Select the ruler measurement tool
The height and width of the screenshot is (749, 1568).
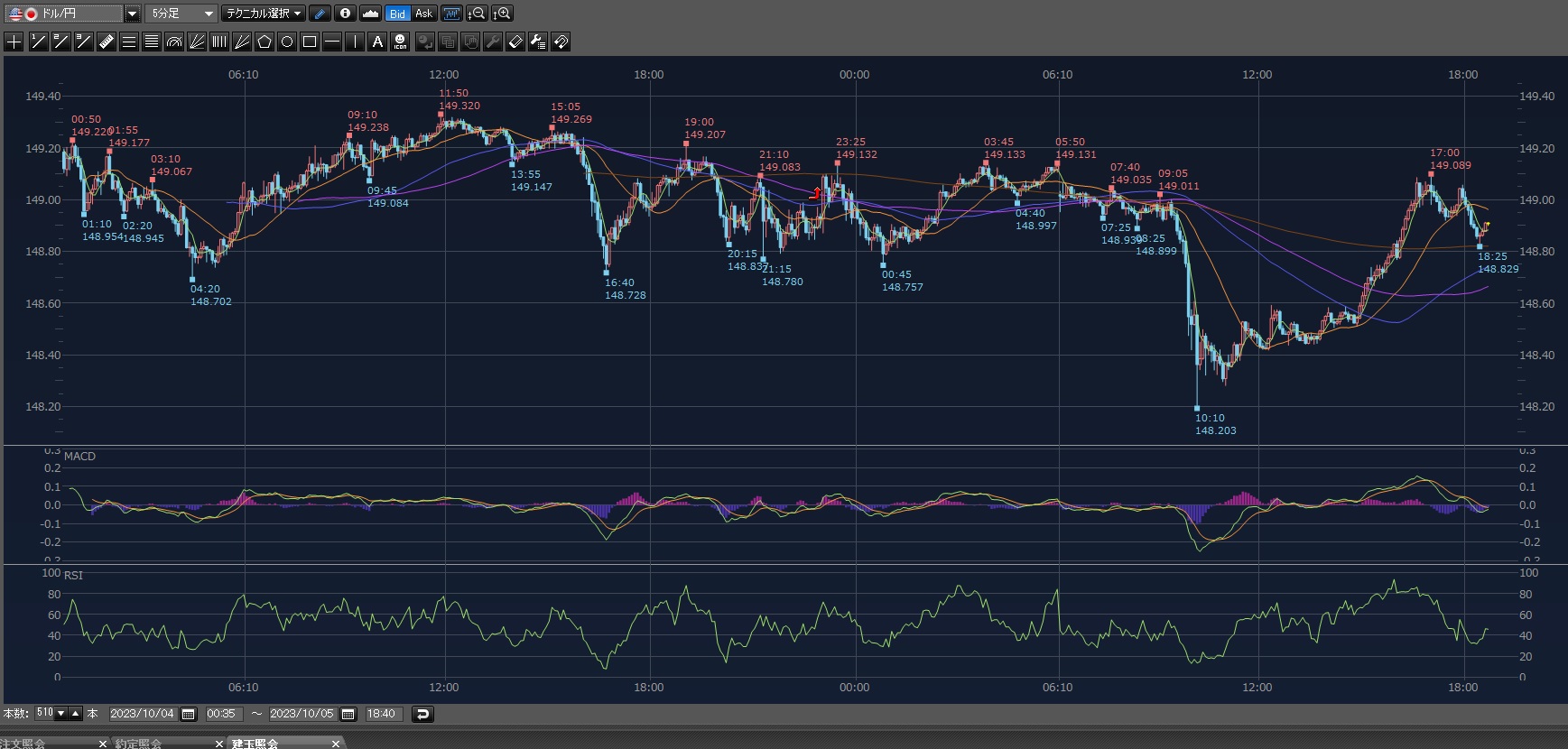click(x=107, y=42)
